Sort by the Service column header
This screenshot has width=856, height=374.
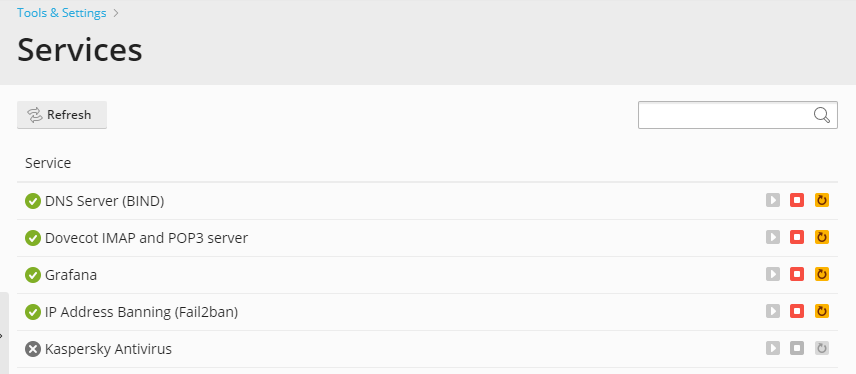(x=48, y=163)
